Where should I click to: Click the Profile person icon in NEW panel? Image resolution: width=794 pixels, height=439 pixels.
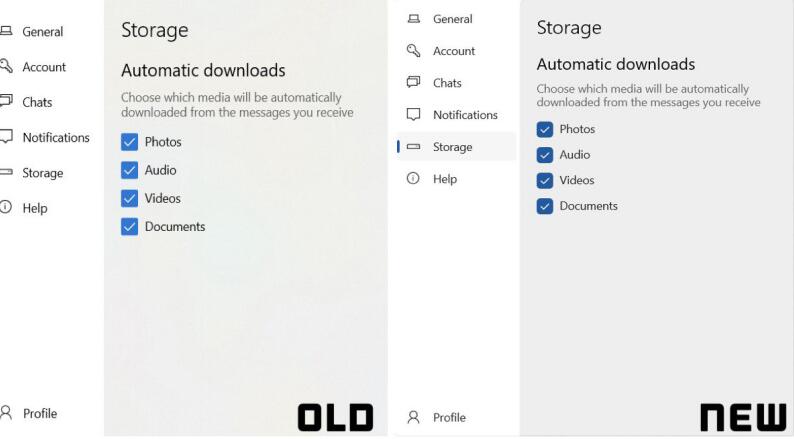coord(413,417)
